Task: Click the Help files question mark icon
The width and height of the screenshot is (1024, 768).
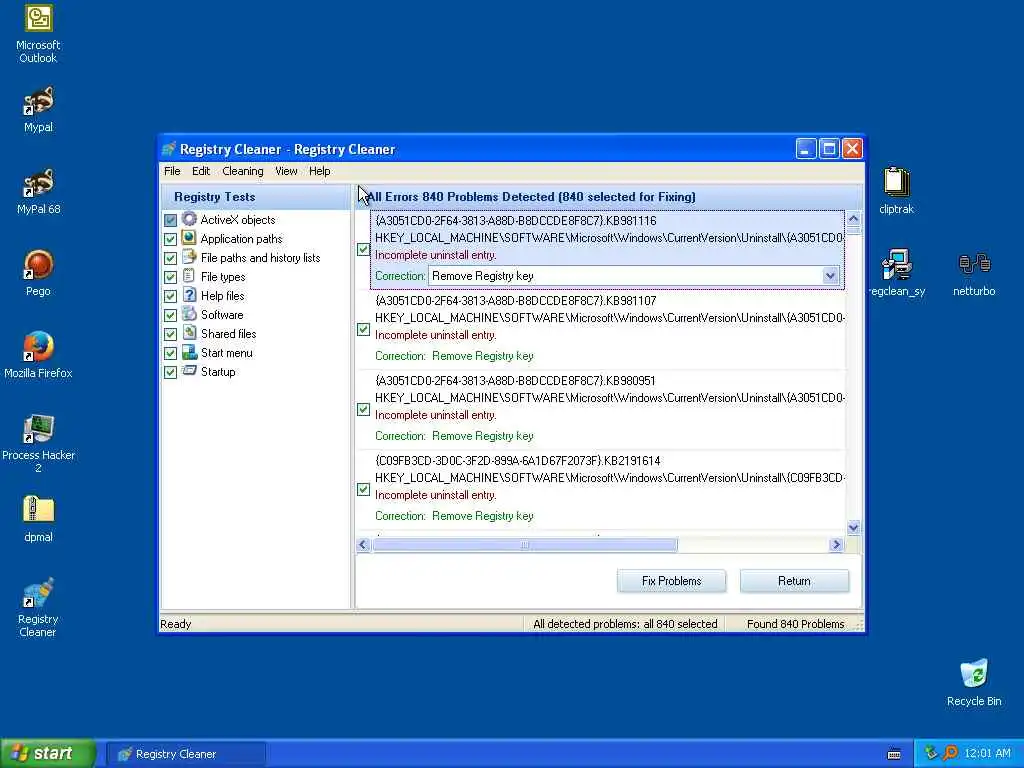Action: point(189,295)
